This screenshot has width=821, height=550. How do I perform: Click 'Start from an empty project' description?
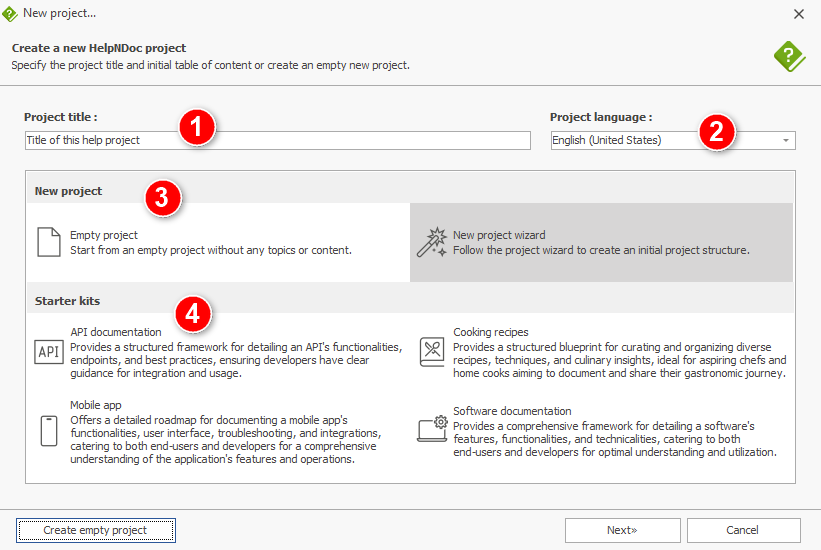(x=211, y=250)
